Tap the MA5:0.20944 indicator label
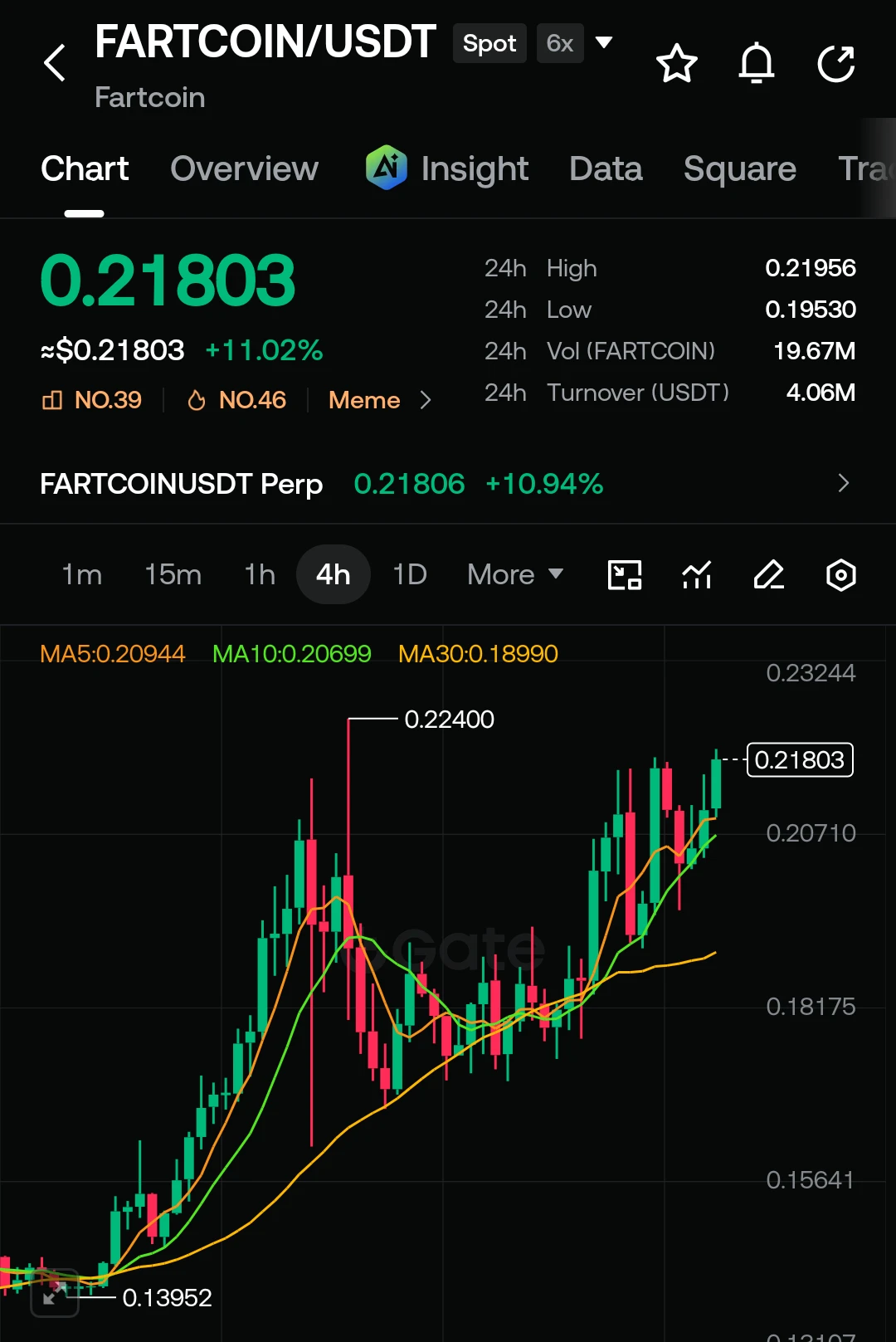The width and height of the screenshot is (896, 1342). [x=113, y=654]
